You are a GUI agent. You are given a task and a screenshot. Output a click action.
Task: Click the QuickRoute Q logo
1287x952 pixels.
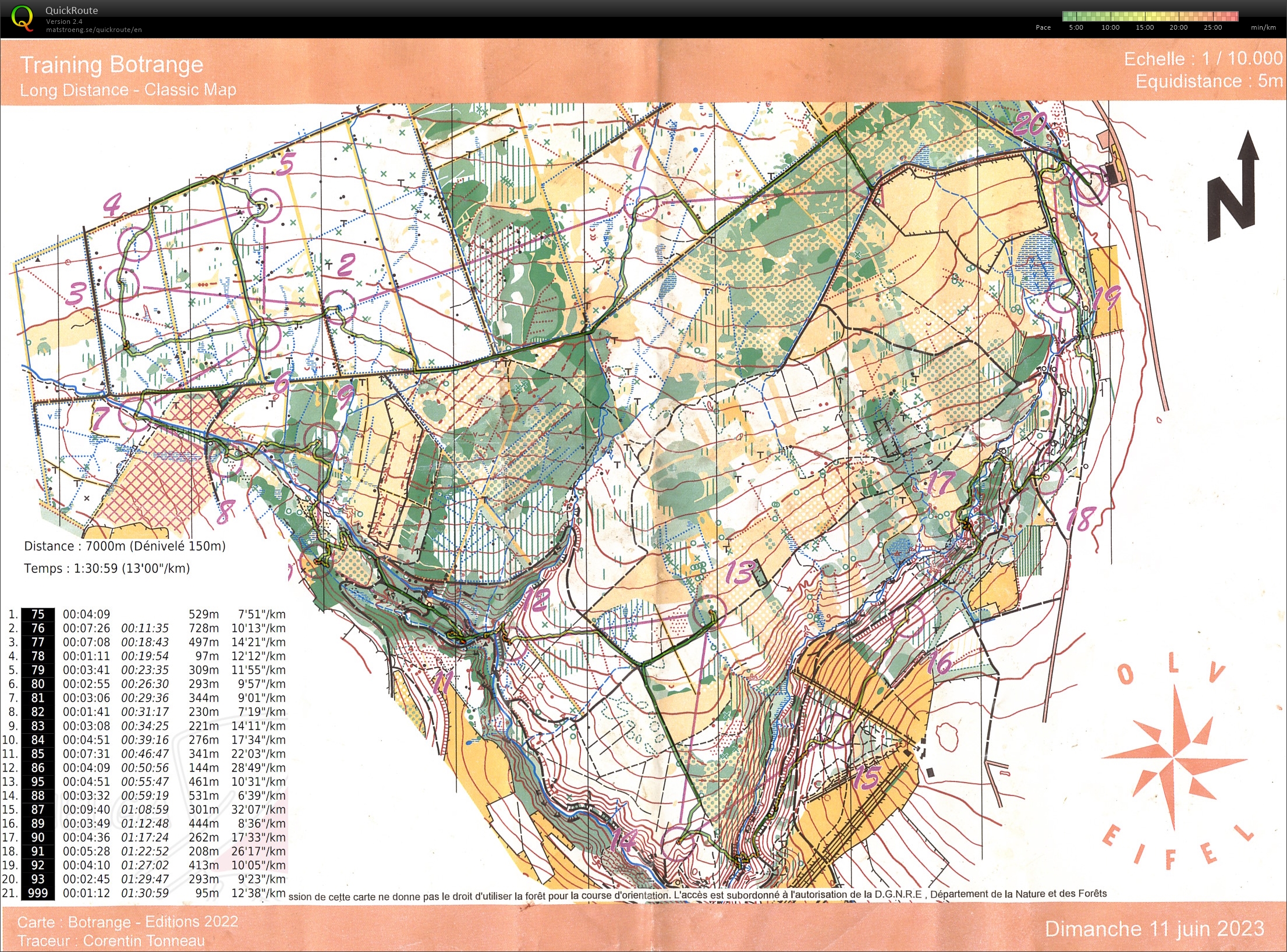click(22, 17)
